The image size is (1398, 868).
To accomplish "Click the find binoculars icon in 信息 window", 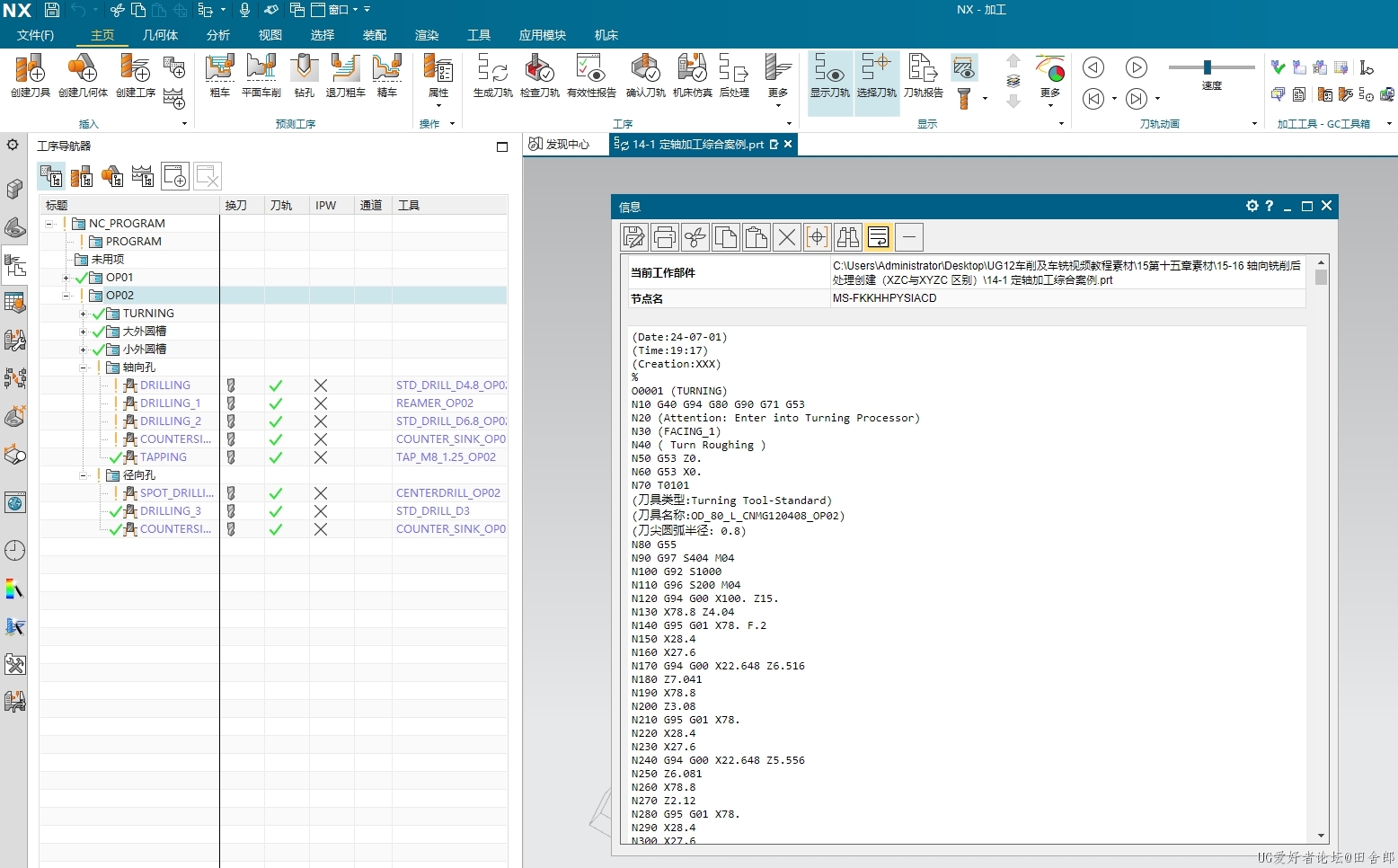I will (848, 237).
